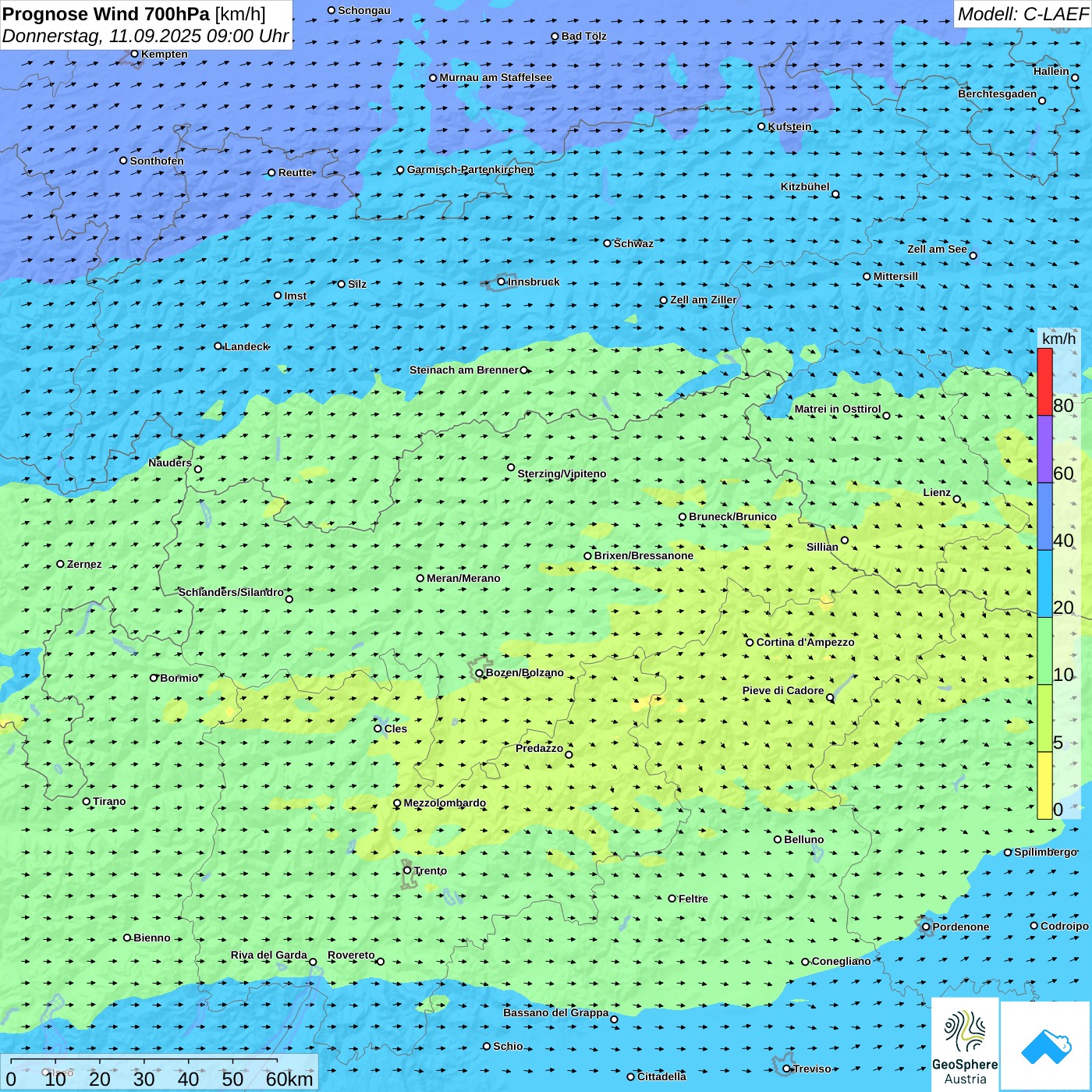The image size is (1092, 1092).
Task: Click the blue bird logo bottom right
Action: pos(1045,1045)
